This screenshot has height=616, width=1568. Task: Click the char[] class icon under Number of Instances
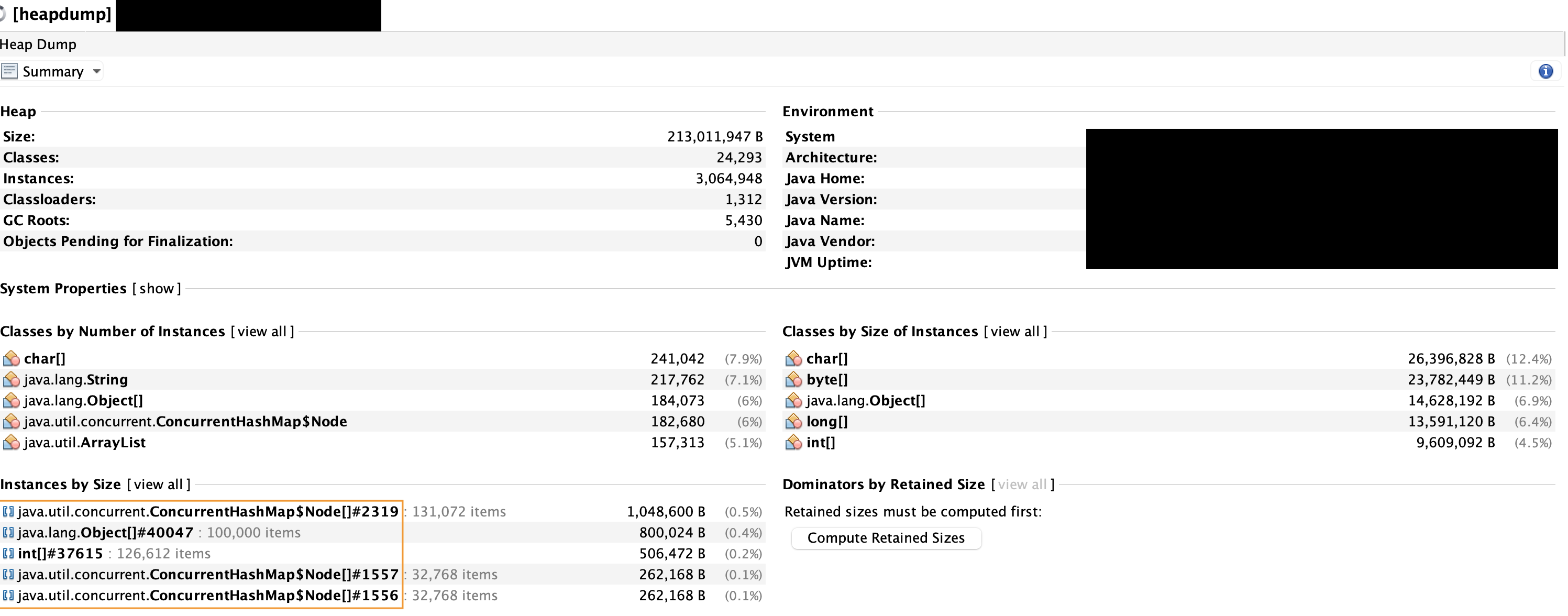[11, 358]
